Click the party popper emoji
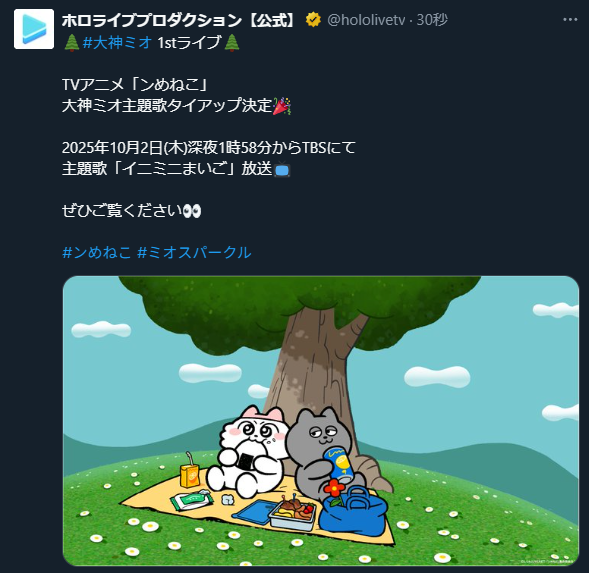This screenshot has width=589, height=573. point(281,106)
